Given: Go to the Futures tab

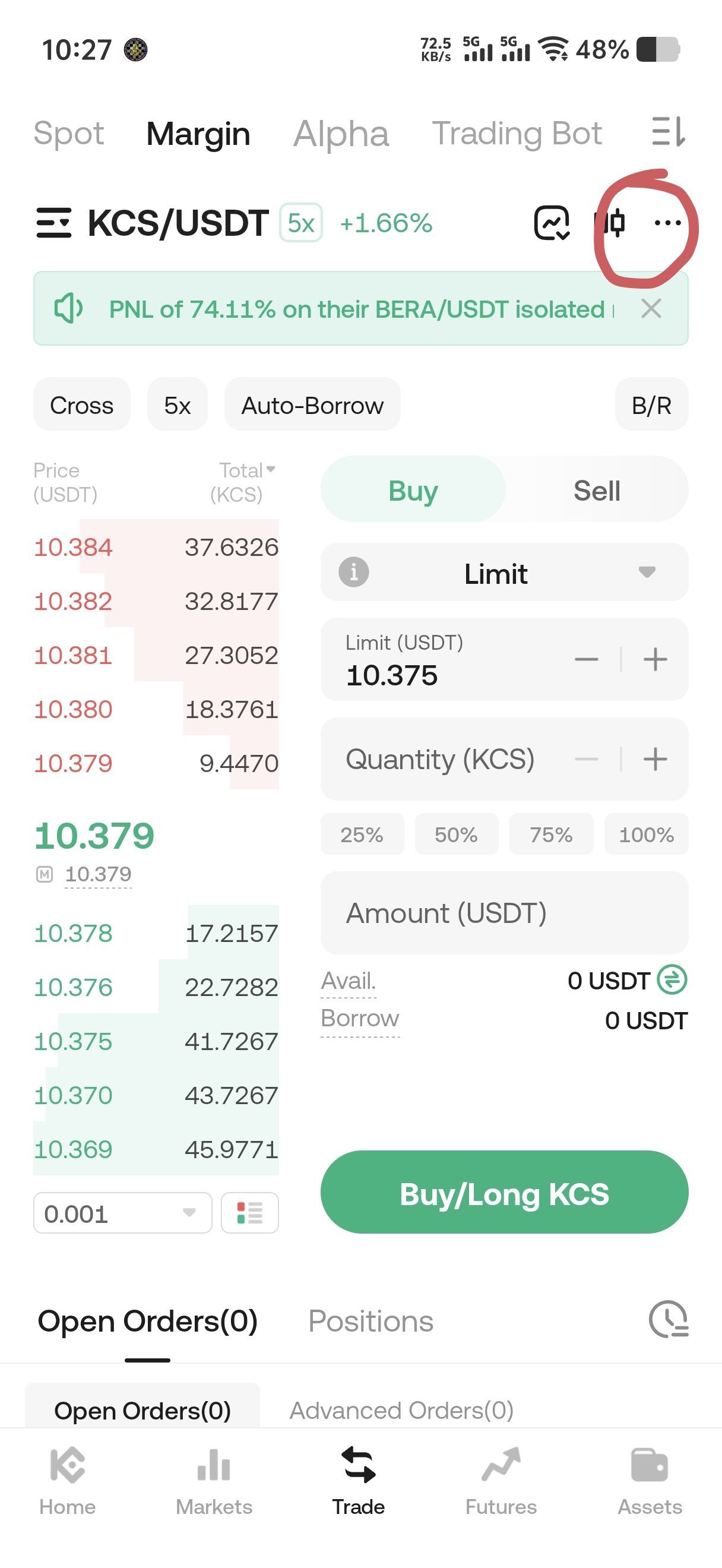Looking at the screenshot, I should 501,1479.
